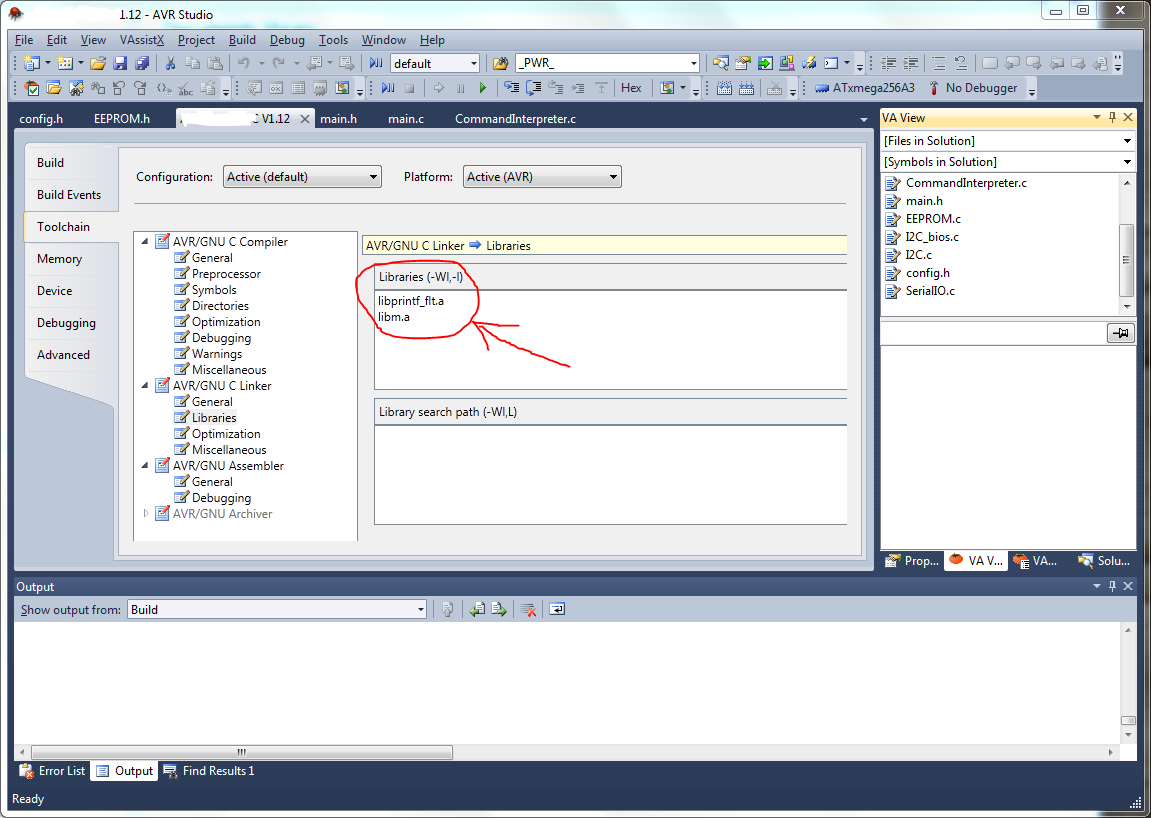This screenshot has height=818, width=1151.
Task: Click the Stop Debugging square icon
Action: click(410, 88)
